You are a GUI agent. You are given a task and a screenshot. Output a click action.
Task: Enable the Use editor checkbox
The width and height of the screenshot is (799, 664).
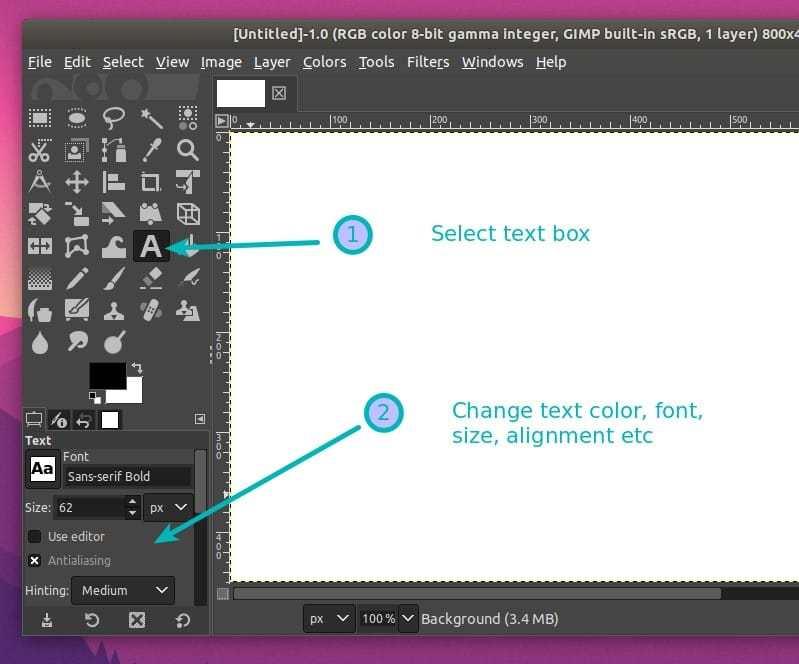(35, 537)
